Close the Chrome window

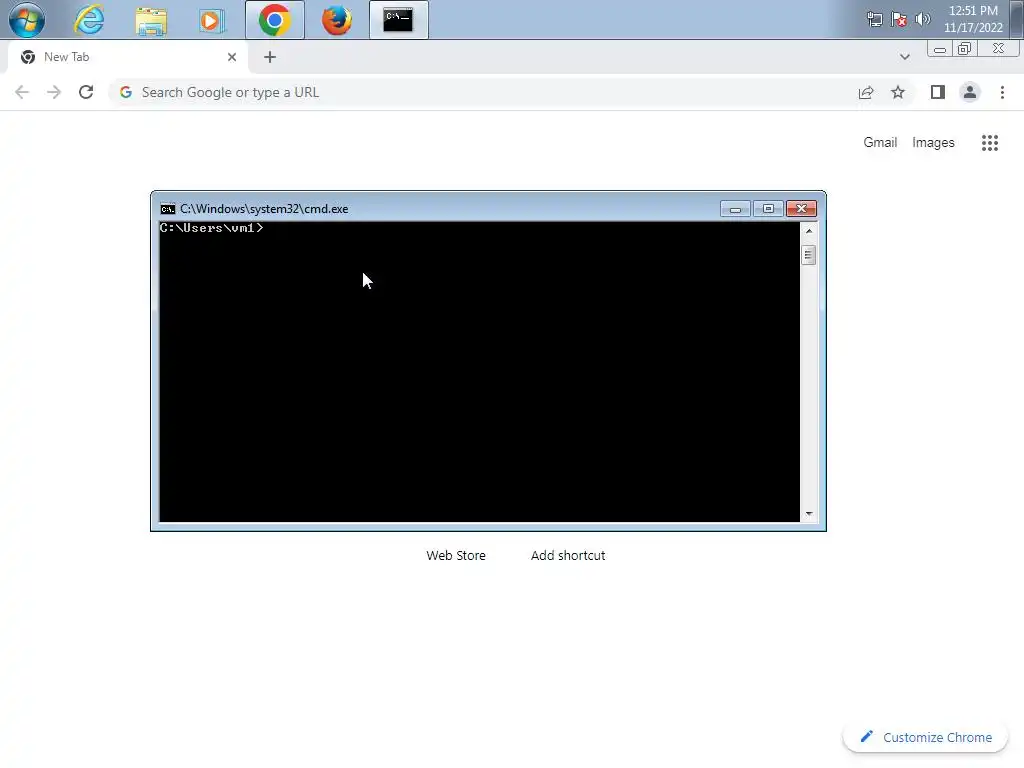[x=998, y=49]
